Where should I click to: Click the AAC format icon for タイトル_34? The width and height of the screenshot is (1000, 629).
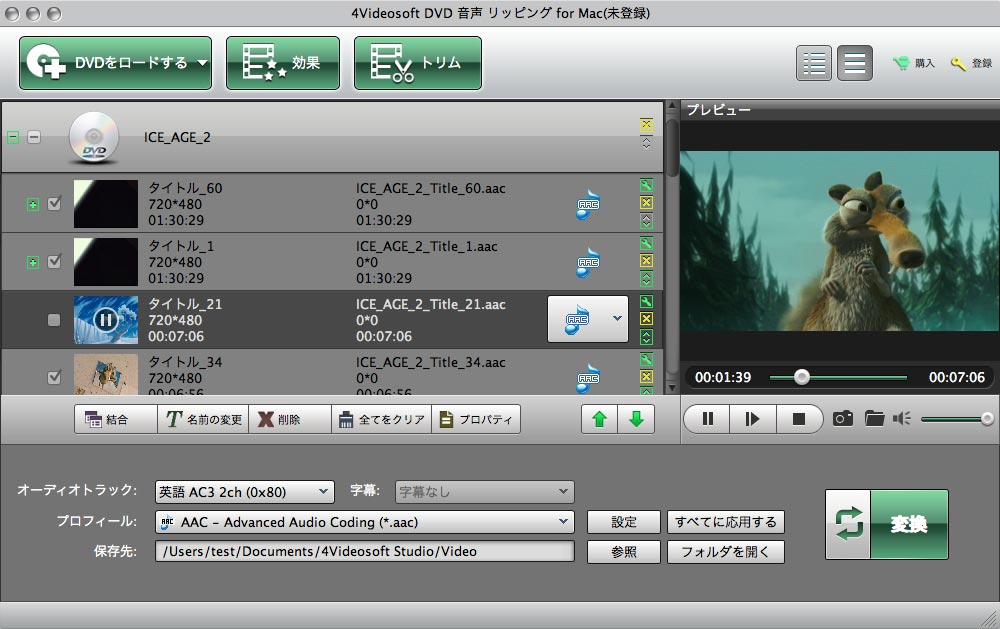coord(587,378)
